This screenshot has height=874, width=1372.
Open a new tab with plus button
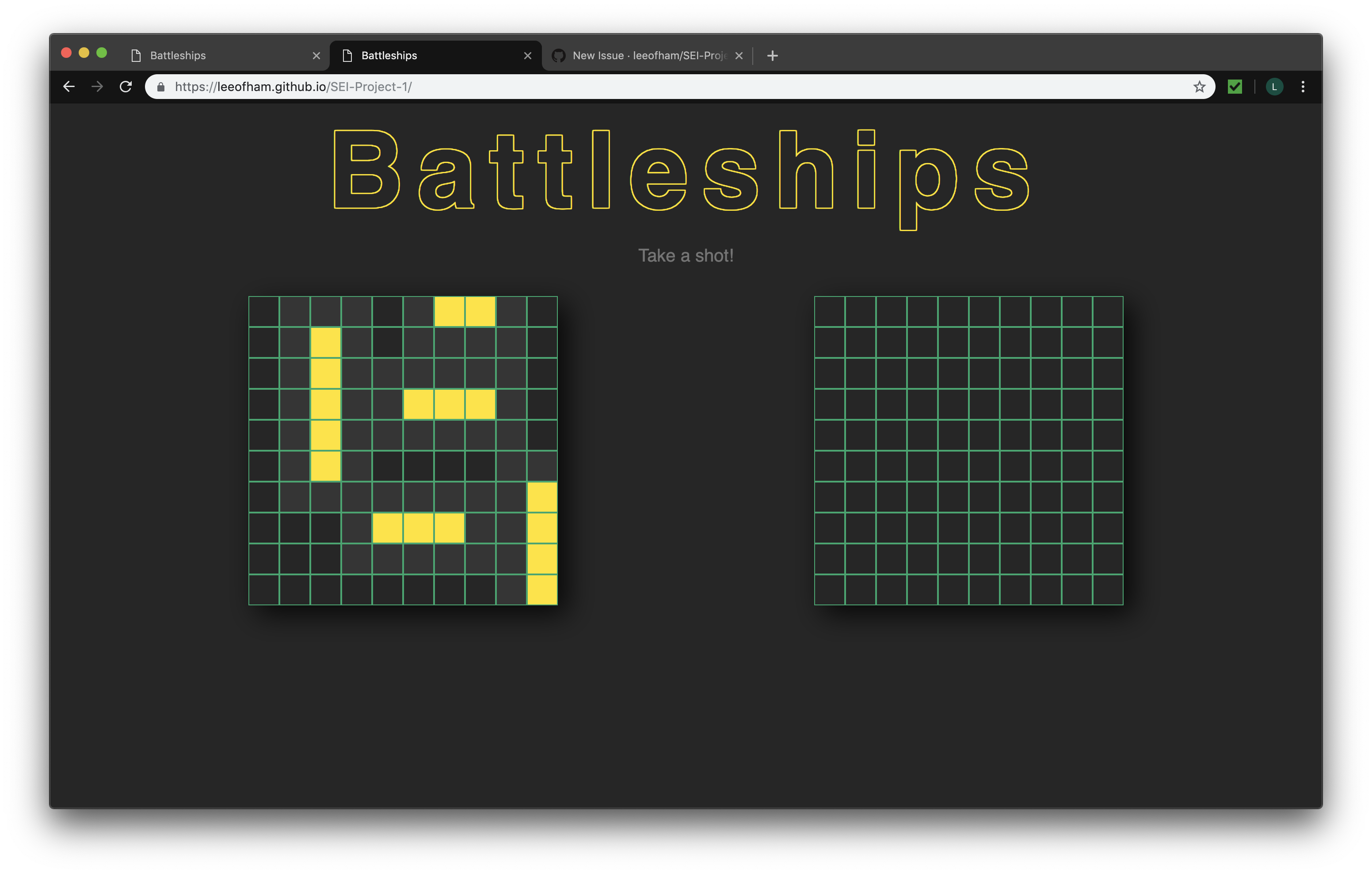772,56
